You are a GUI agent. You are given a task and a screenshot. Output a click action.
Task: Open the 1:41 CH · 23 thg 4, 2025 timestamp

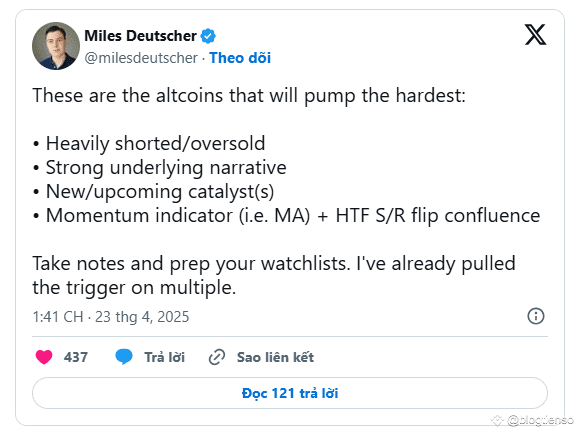(111, 317)
